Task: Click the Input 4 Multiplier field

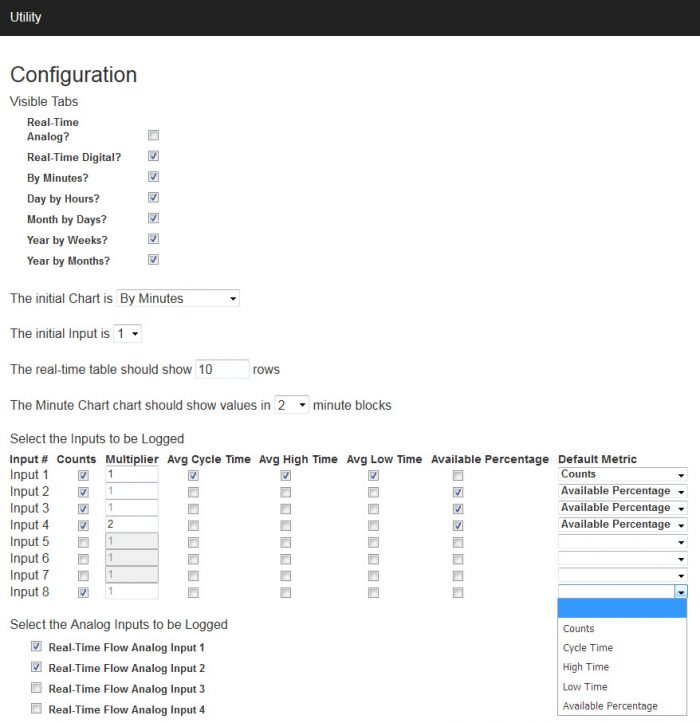Action: pos(131,524)
